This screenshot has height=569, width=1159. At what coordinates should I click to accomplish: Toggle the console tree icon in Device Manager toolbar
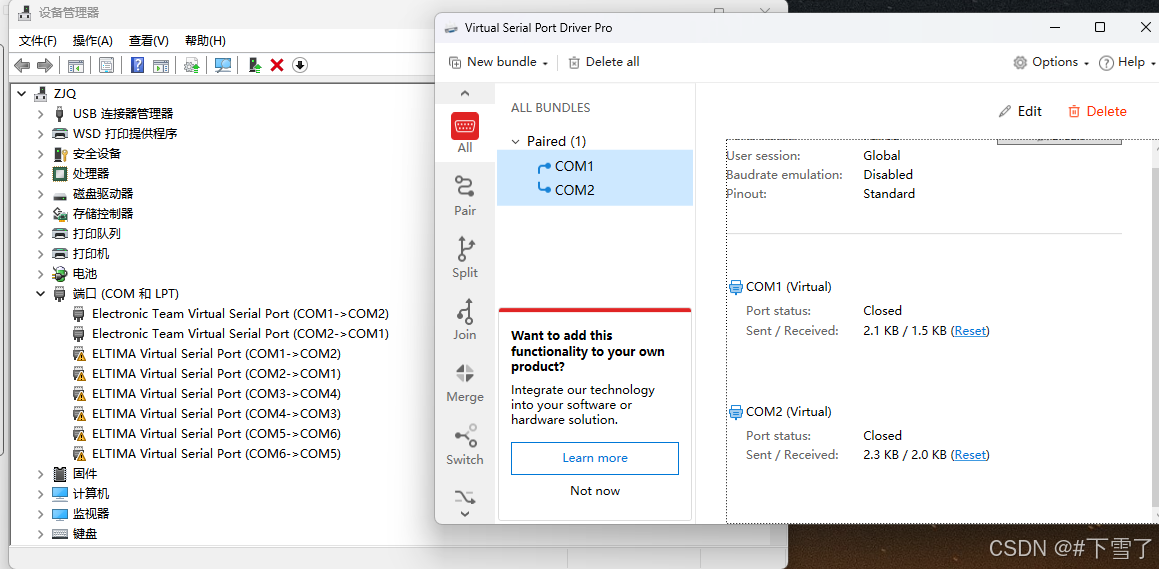75,65
